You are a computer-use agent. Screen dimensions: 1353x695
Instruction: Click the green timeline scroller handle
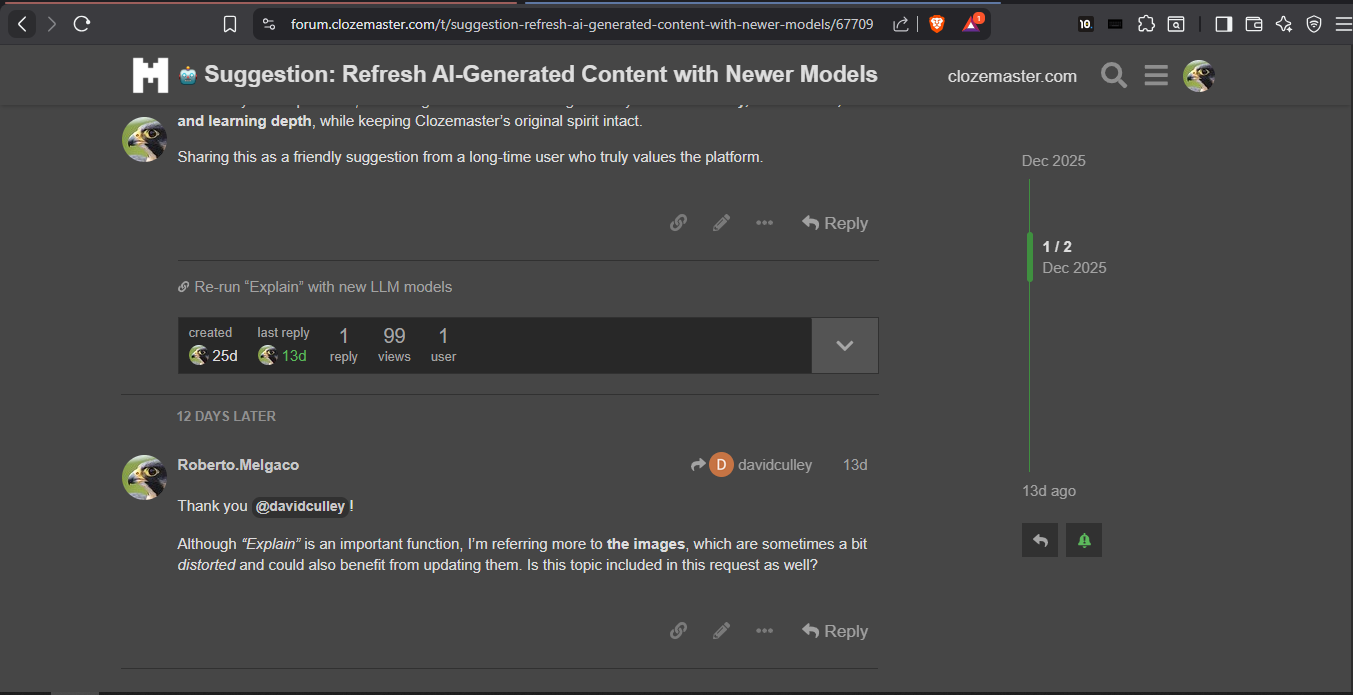click(1030, 257)
